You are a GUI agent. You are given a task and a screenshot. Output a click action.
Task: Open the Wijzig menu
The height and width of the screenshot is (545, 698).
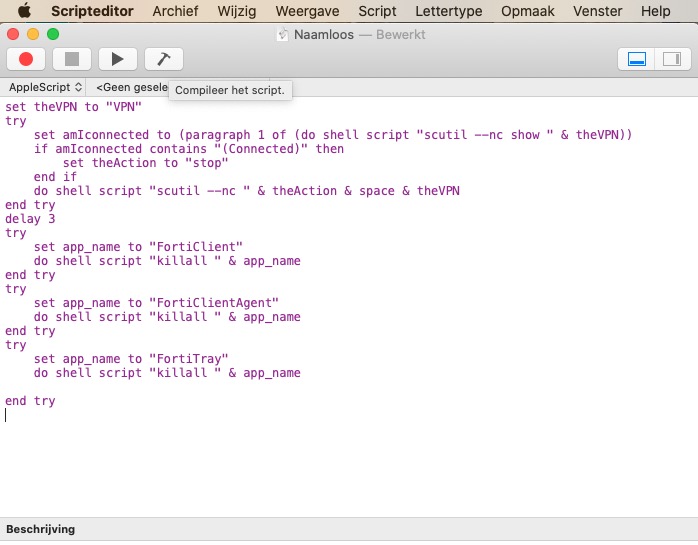[236, 11]
